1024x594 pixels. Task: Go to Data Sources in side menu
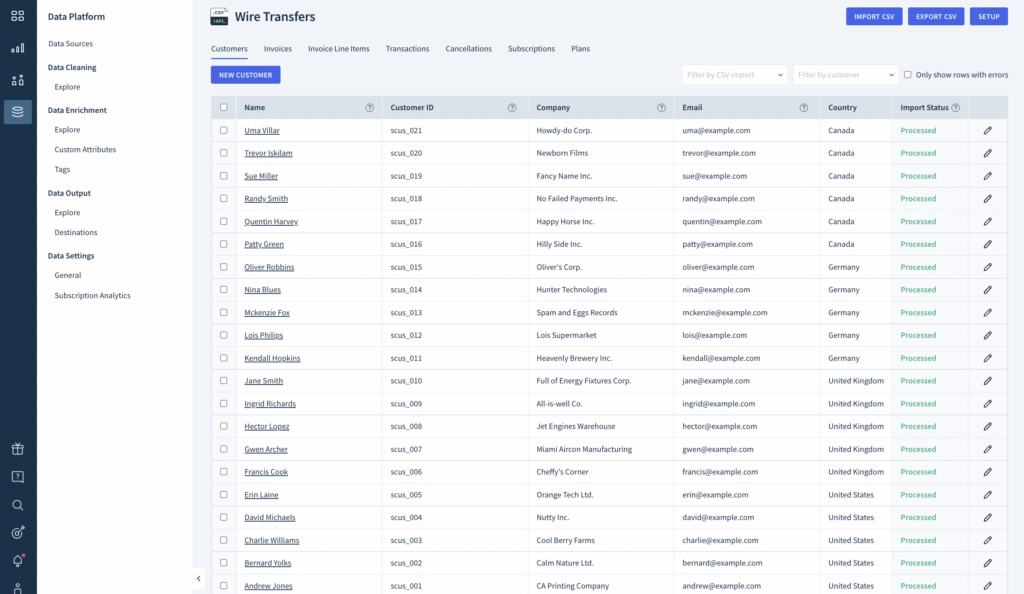click(x=71, y=44)
